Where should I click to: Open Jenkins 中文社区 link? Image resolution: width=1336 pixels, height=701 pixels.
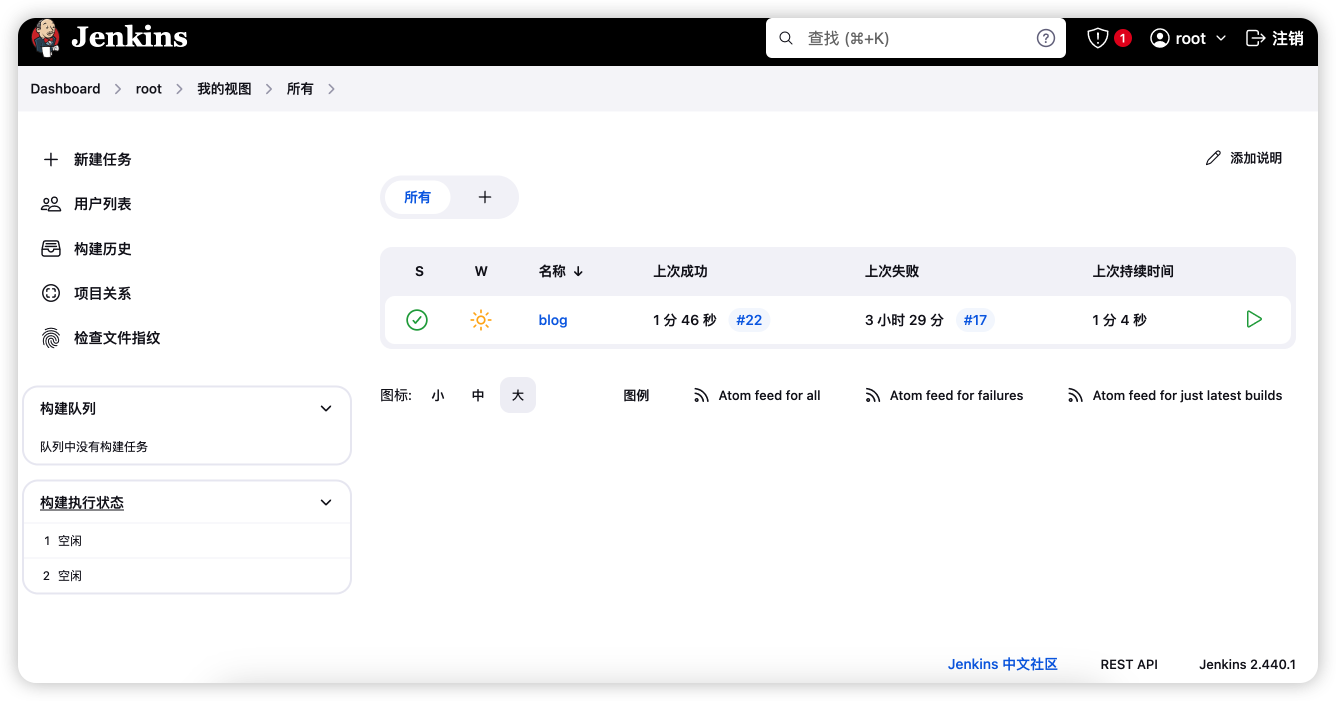click(1003, 664)
